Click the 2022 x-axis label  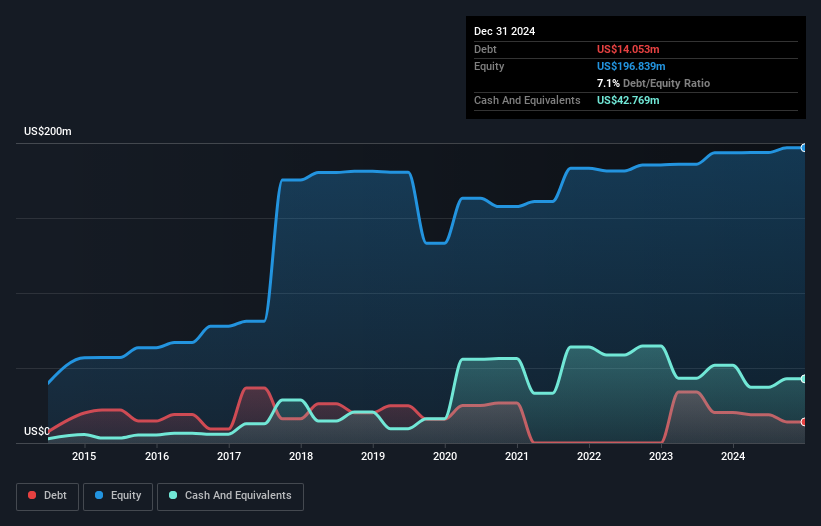point(589,456)
